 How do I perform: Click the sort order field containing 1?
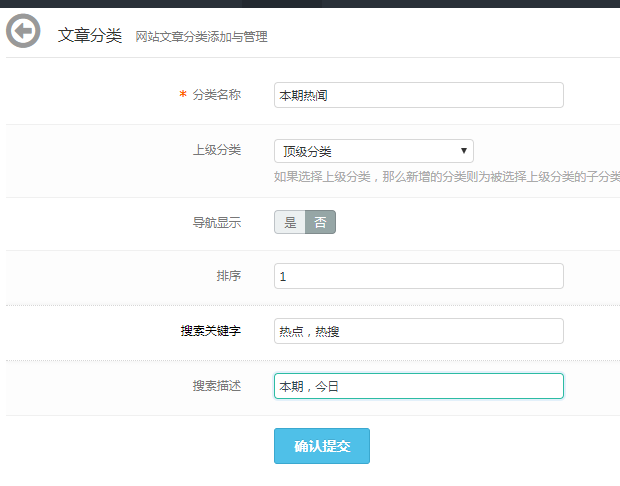coord(418,276)
